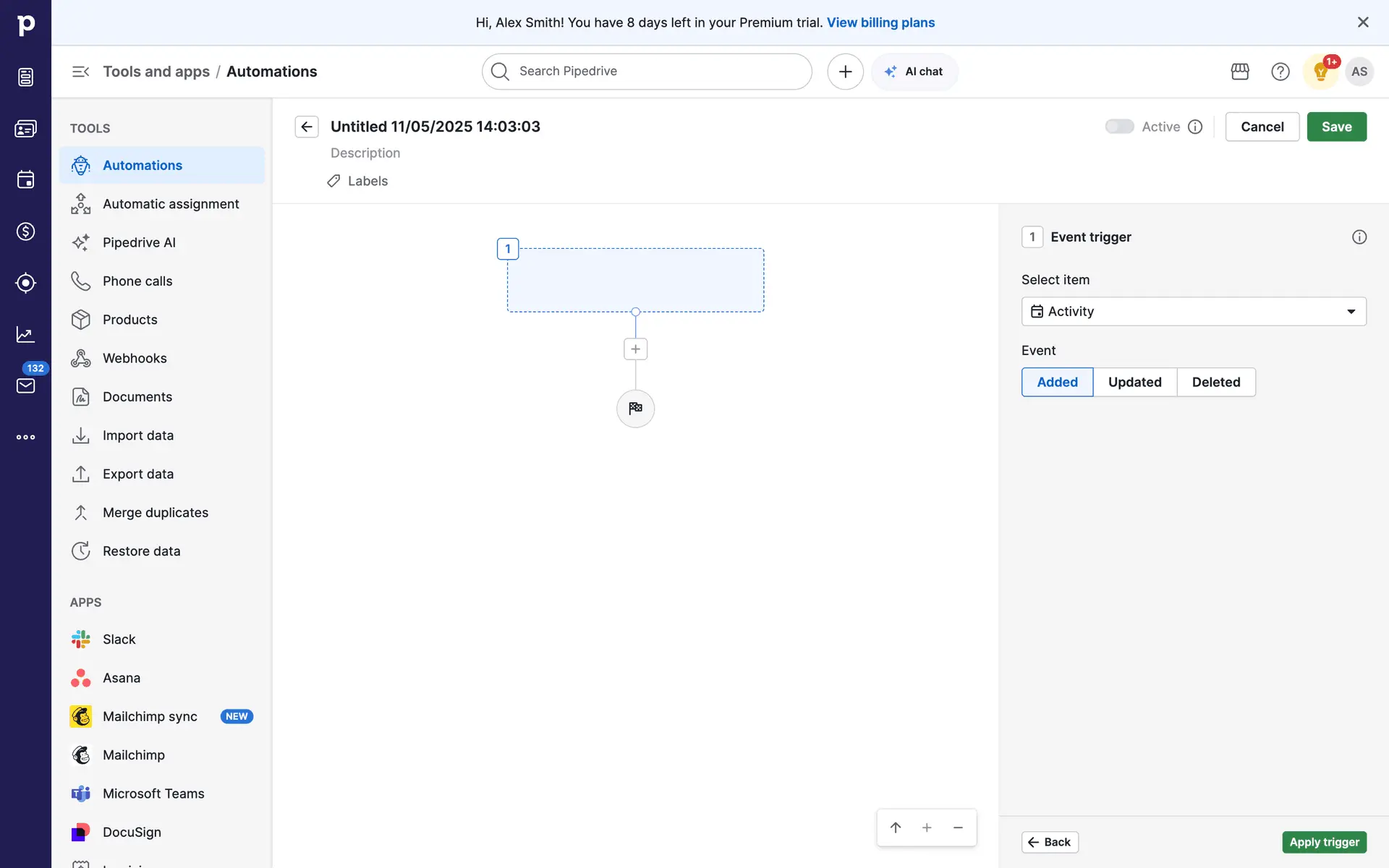Image resolution: width=1389 pixels, height=868 pixels.
Task: Collapse the sidebar menu toggle
Action: [80, 72]
